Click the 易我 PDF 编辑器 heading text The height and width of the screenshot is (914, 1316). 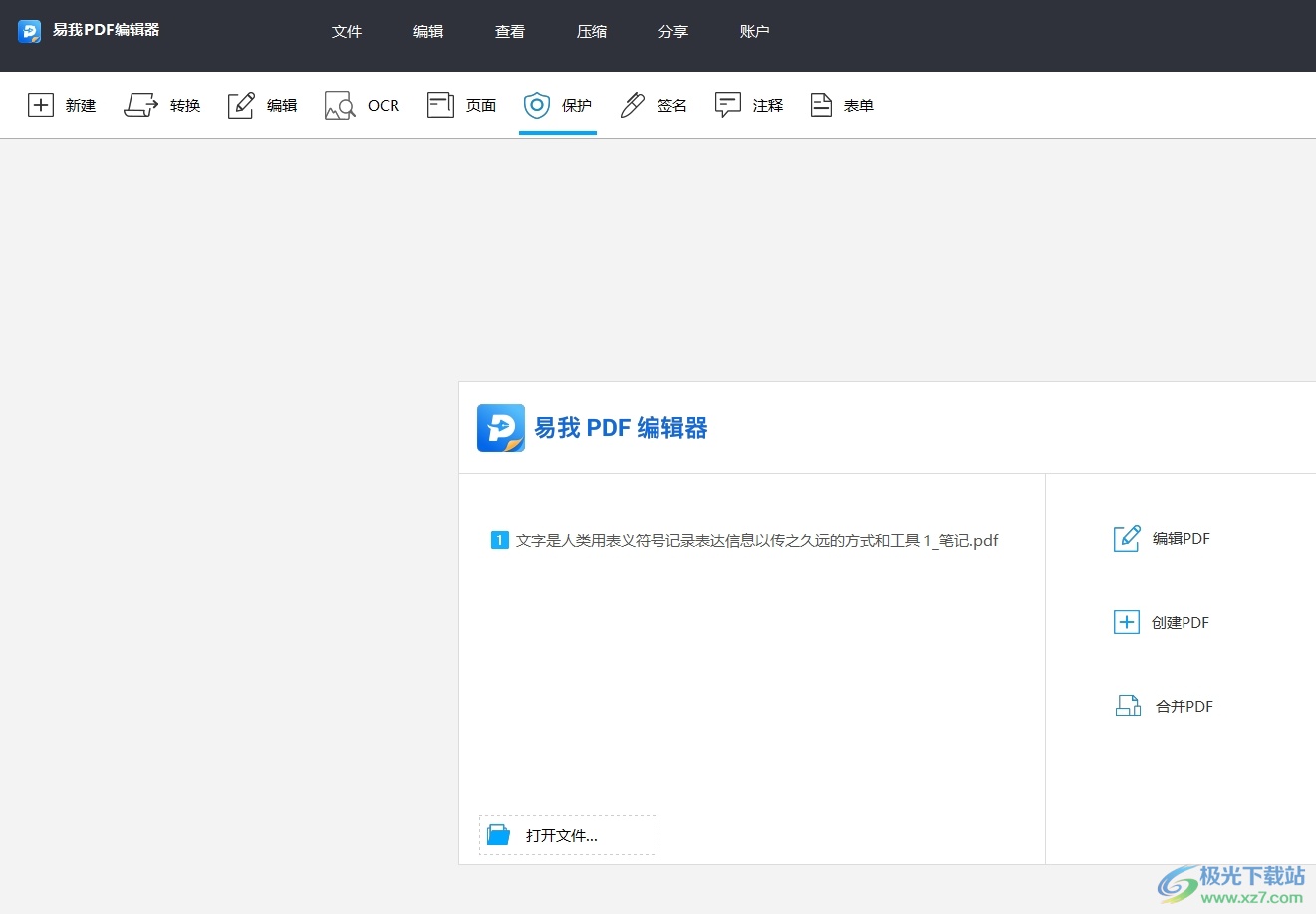click(621, 428)
